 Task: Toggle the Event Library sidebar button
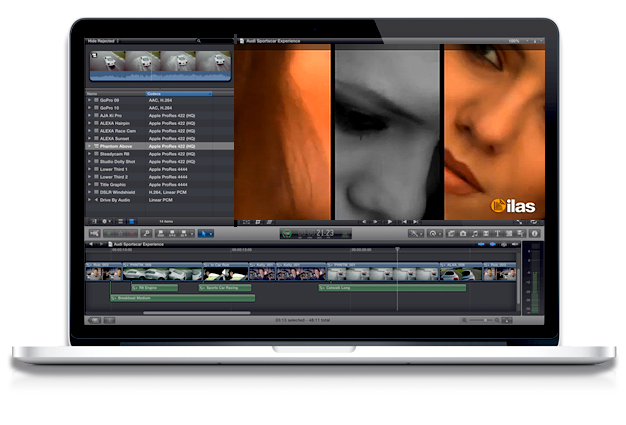pyautogui.click(x=94, y=221)
